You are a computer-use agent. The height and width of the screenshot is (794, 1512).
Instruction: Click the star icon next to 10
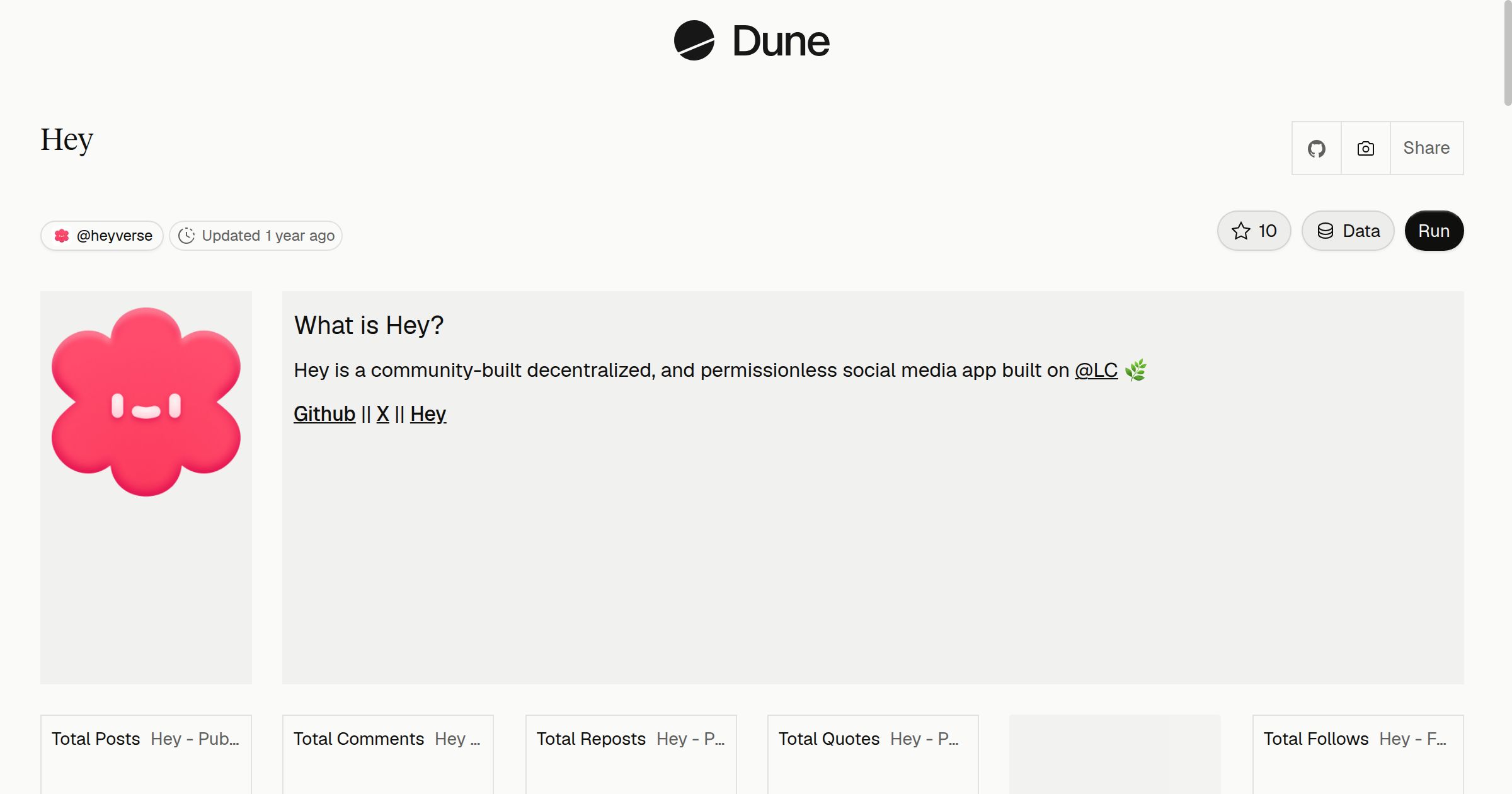coord(1241,231)
